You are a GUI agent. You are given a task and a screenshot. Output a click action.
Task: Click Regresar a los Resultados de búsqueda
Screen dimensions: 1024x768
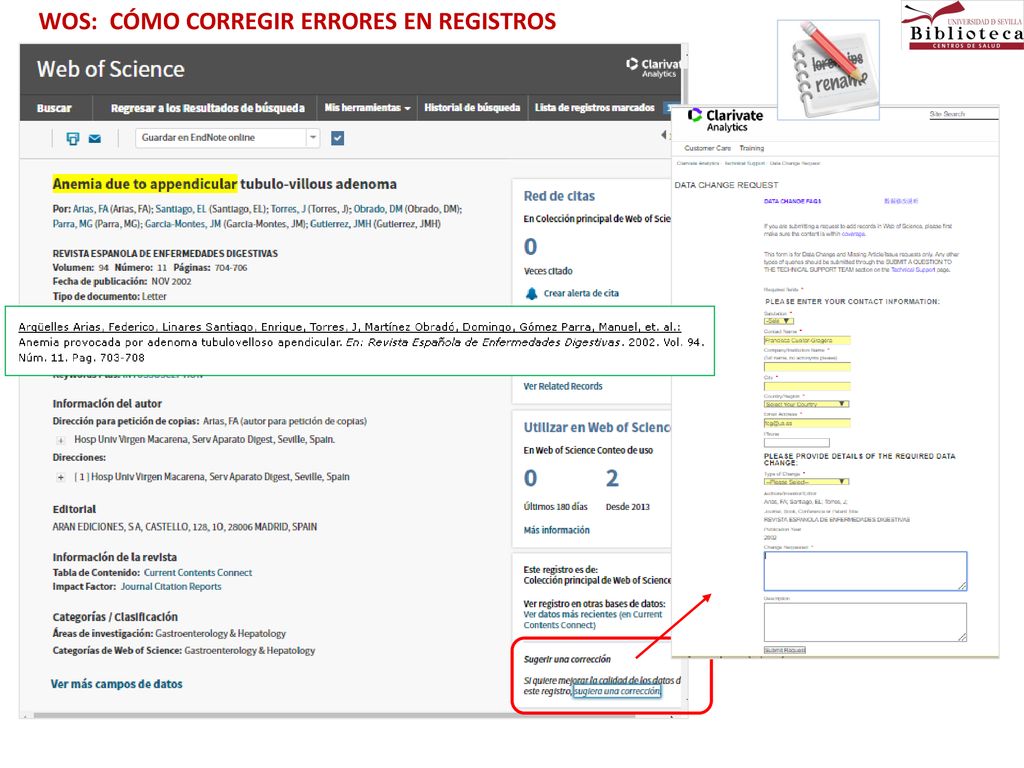(208, 108)
